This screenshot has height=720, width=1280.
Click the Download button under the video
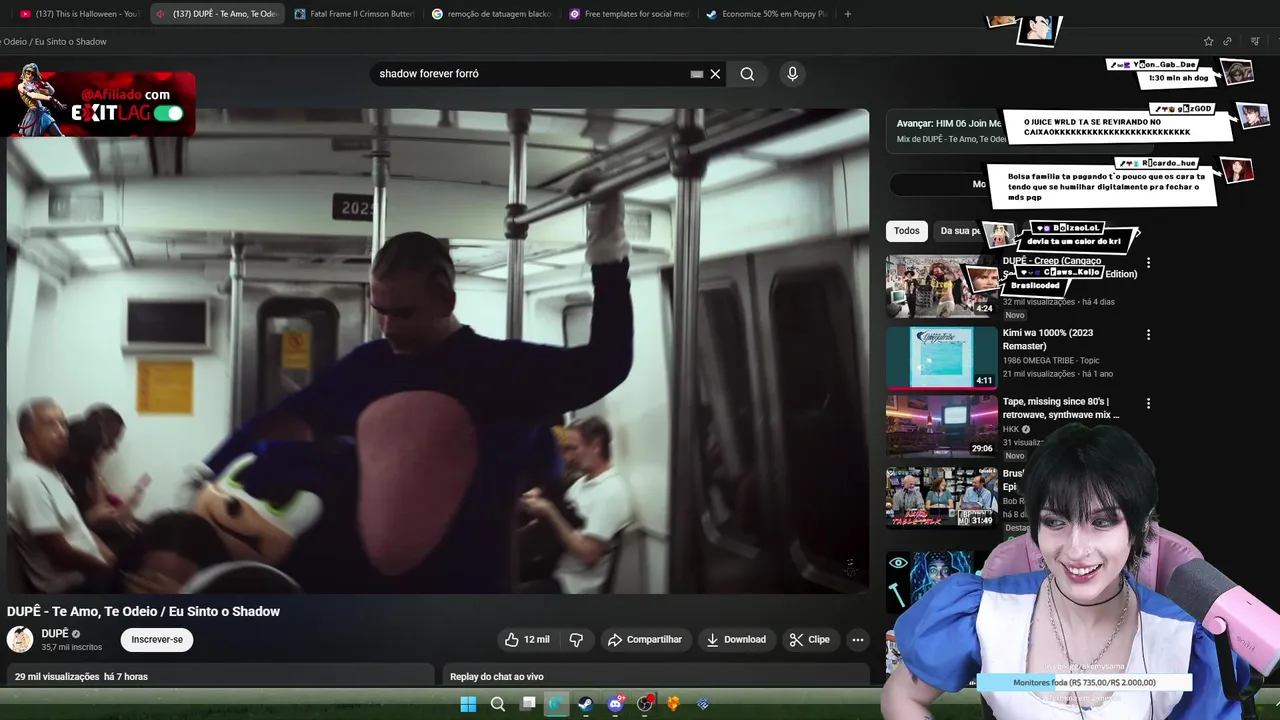click(736, 640)
